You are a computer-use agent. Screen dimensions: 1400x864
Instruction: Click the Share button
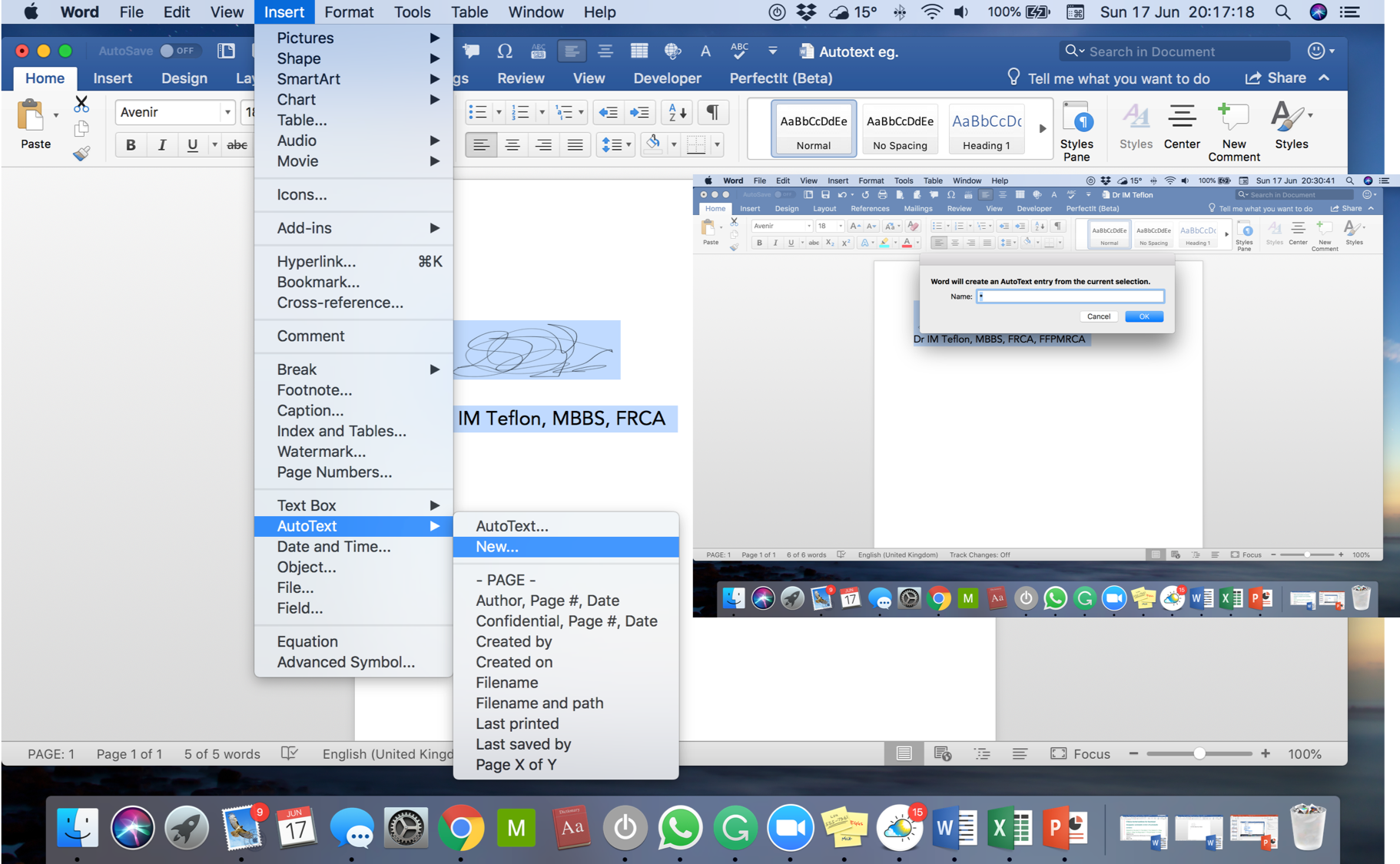1276,78
